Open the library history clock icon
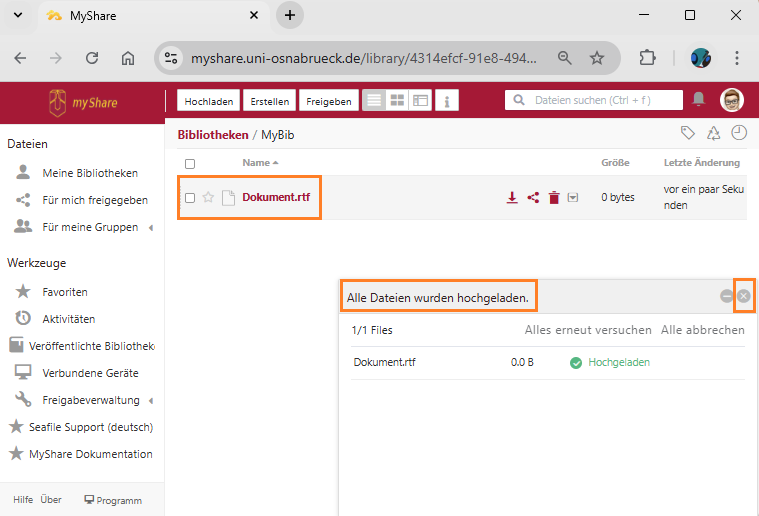This screenshot has width=759, height=516. (739, 133)
